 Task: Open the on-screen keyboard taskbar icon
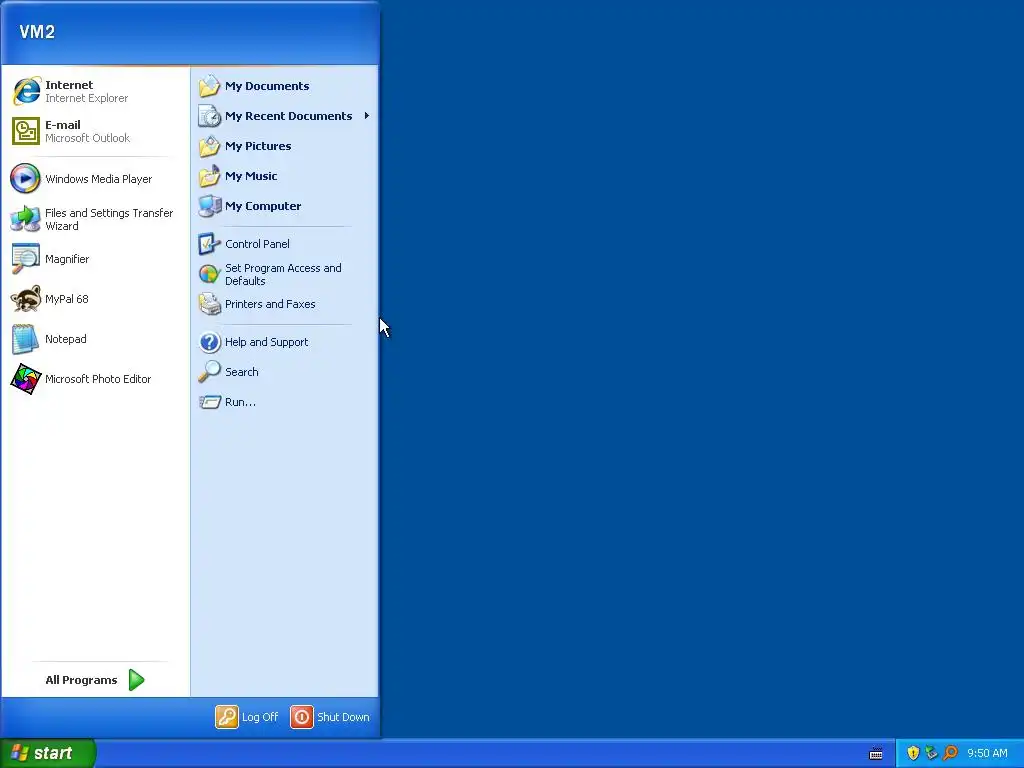point(876,754)
